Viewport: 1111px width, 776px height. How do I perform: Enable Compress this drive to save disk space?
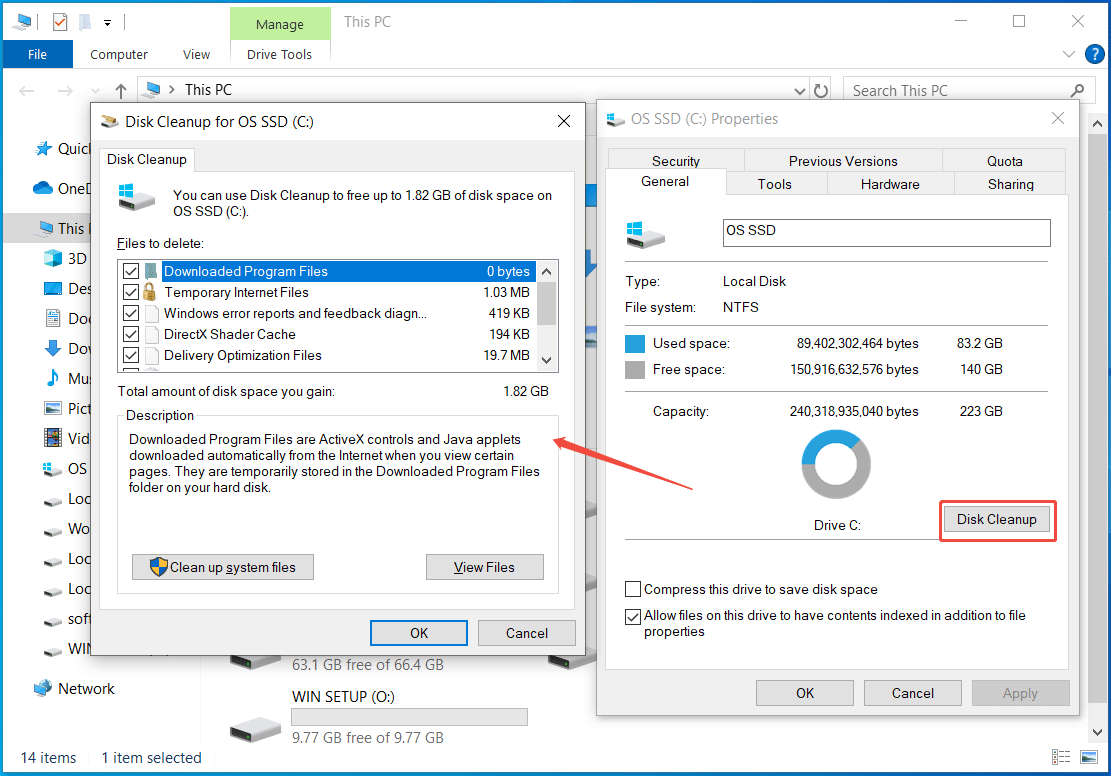633,590
